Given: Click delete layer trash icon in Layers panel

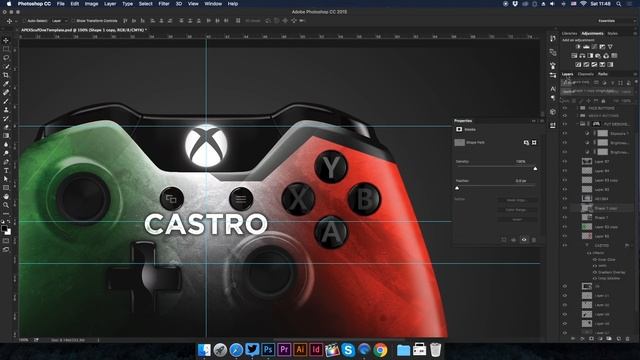Looking at the screenshot, I should pyautogui.click(x=628, y=339).
